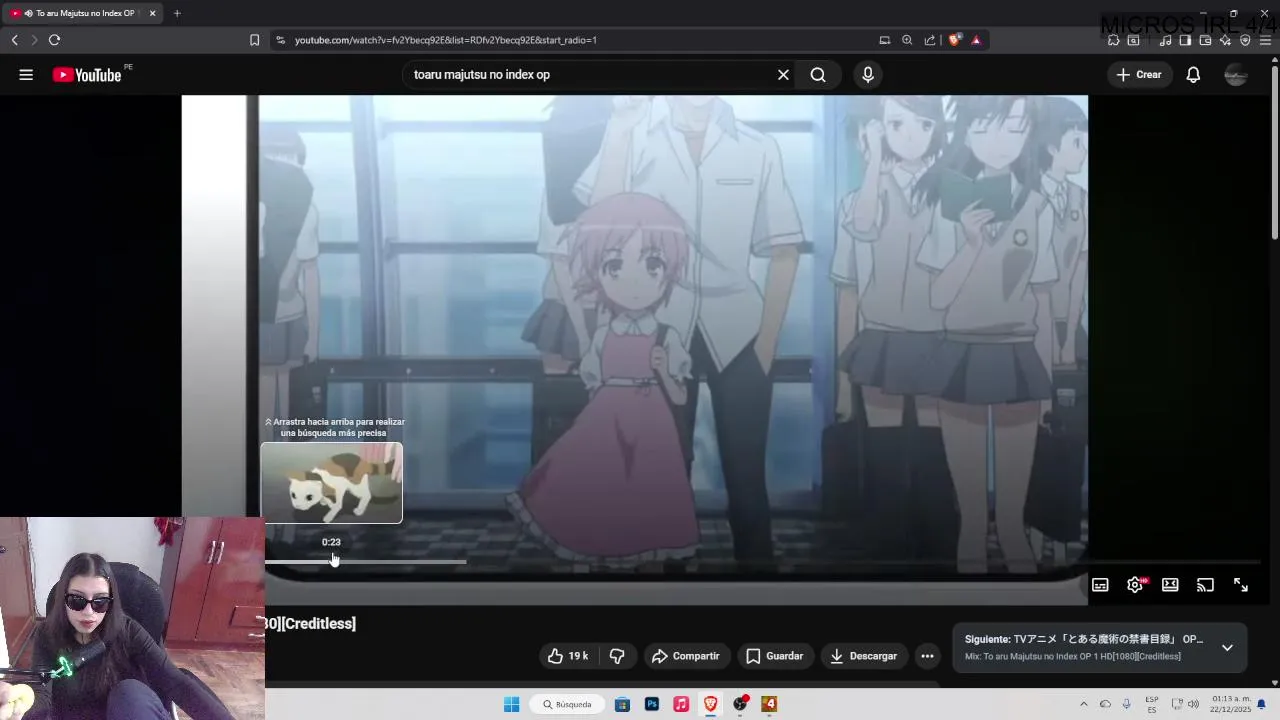Toggle theater mode in the player
Screen dimensions: 1280x720
click(x=1170, y=585)
